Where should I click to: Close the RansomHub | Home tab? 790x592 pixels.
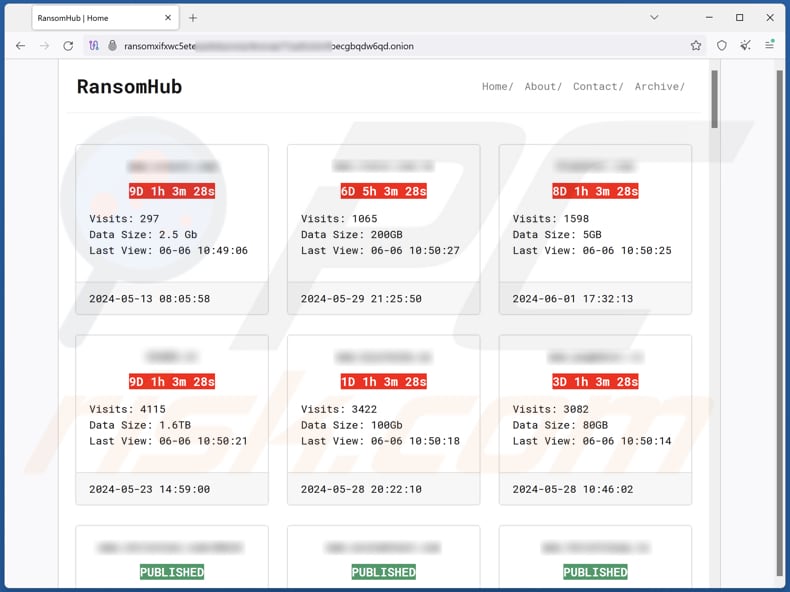coord(168,18)
